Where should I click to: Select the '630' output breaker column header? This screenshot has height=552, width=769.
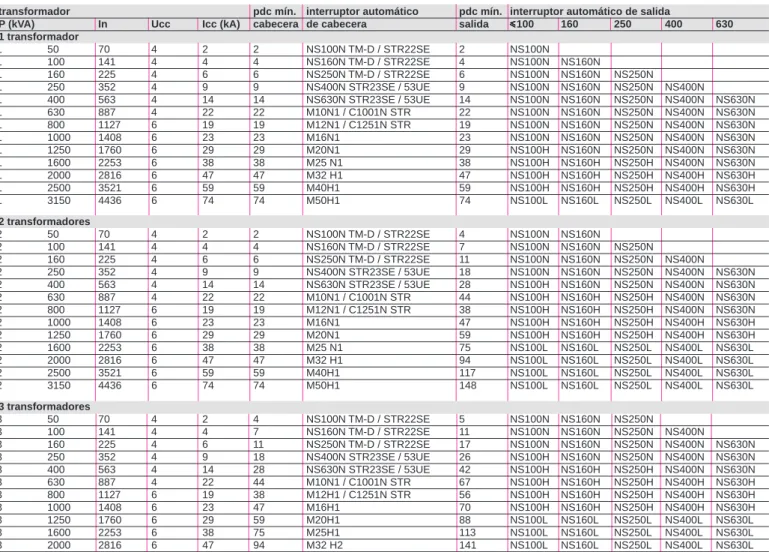[x=724, y=24]
